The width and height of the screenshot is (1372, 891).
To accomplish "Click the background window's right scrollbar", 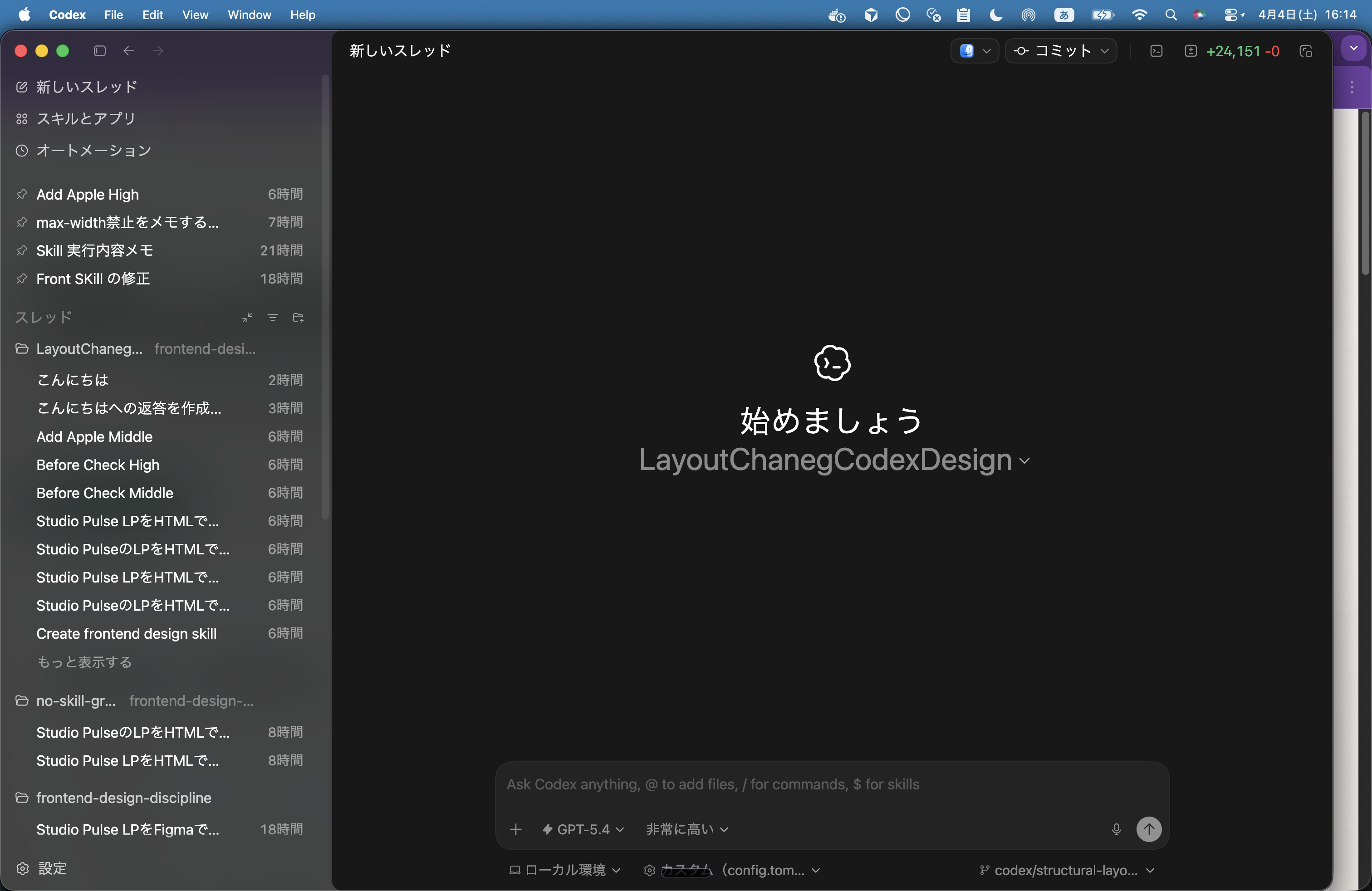I will [1365, 193].
